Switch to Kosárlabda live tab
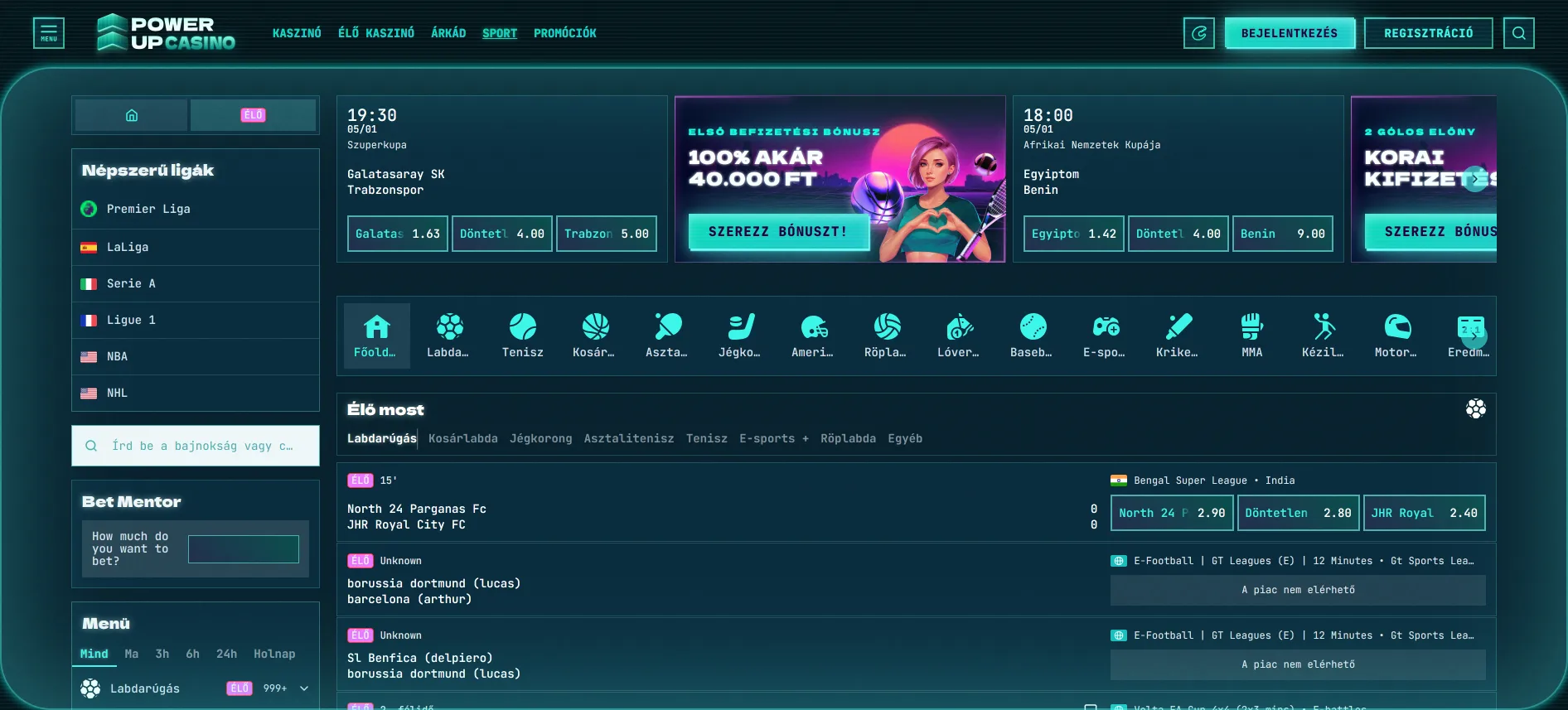 (x=463, y=438)
